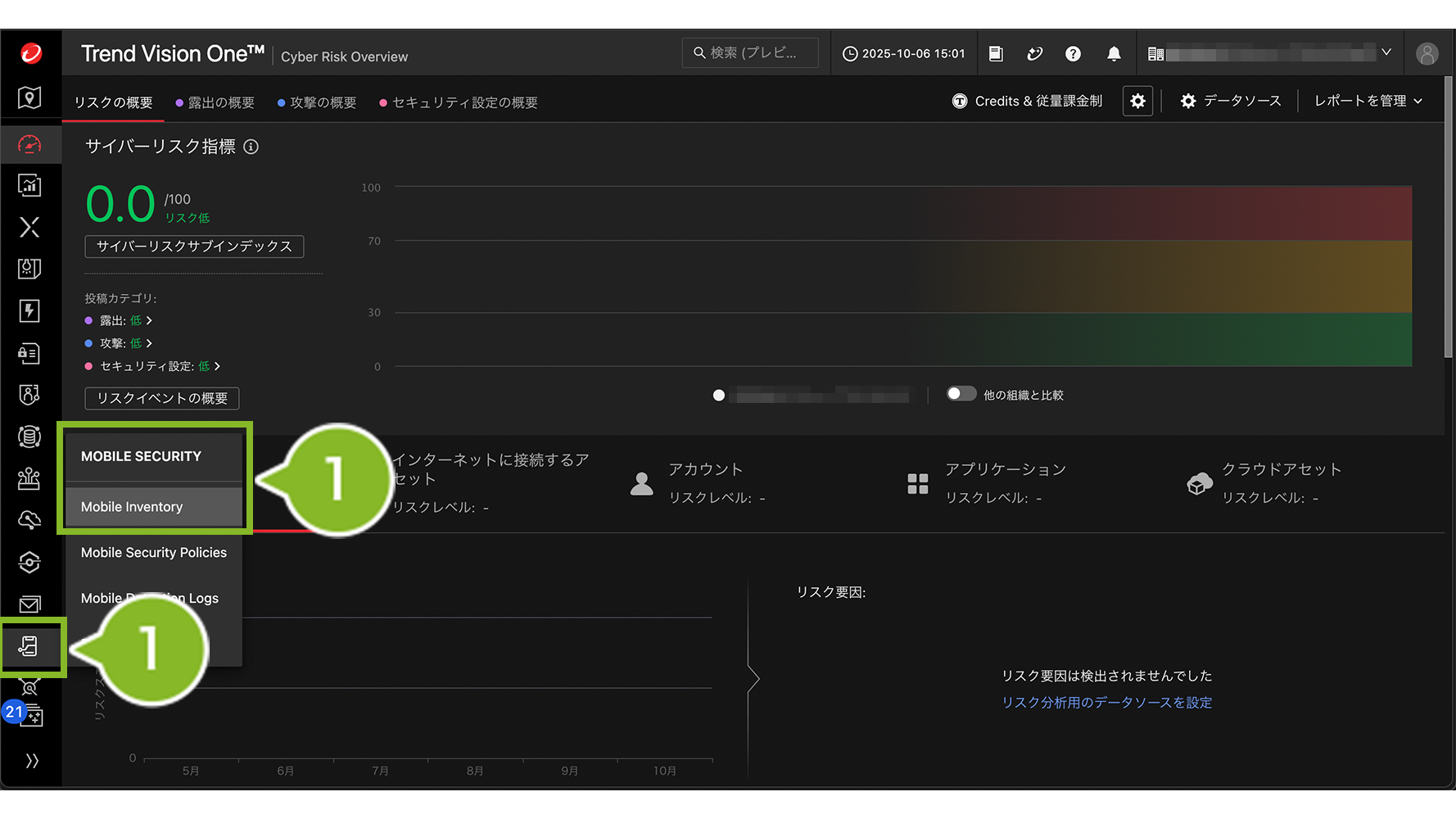Image resolution: width=1456 pixels, height=819 pixels.
Task: Click the XDR X-shaped sidebar icon
Action: (x=29, y=227)
